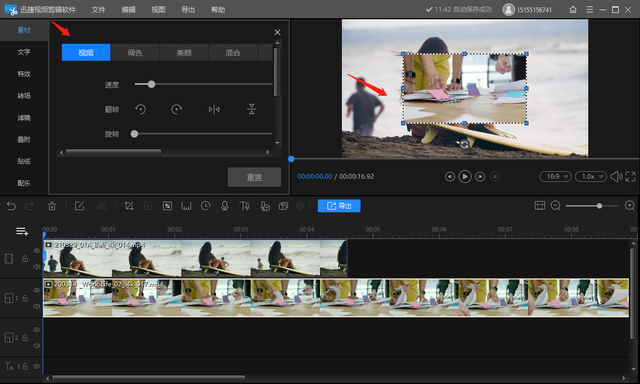Viewport: 640px width, 384px height.
Task: Zoom in the timeline with the plus magnifier
Action: 630,206
